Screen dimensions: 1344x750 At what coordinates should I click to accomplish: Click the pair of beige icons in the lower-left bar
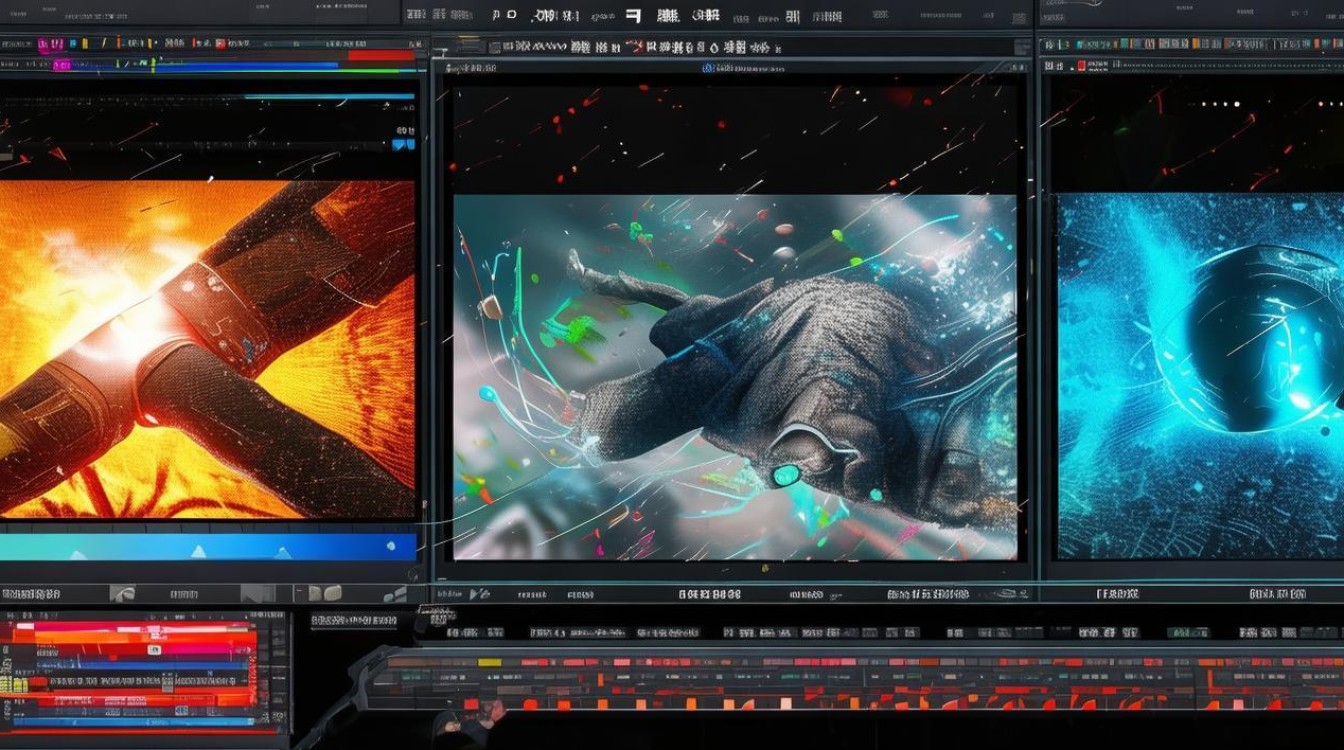pyautogui.click(x=325, y=593)
